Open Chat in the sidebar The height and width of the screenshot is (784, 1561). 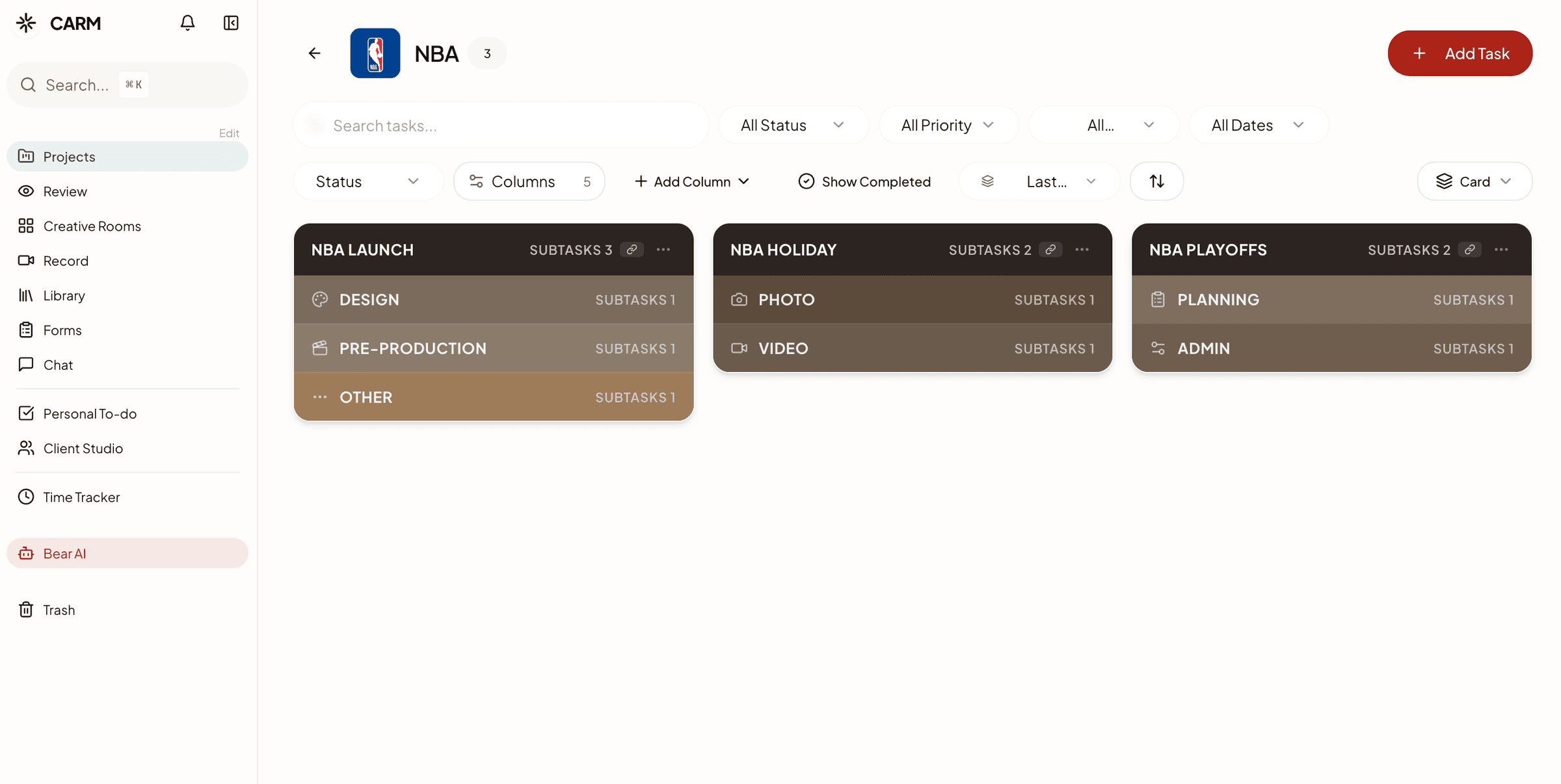[127, 365]
